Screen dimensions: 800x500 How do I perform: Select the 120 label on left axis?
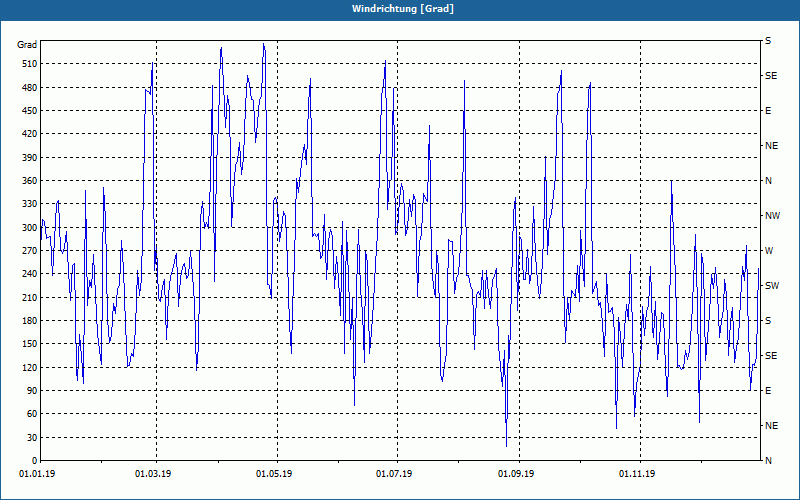[x=29, y=367]
